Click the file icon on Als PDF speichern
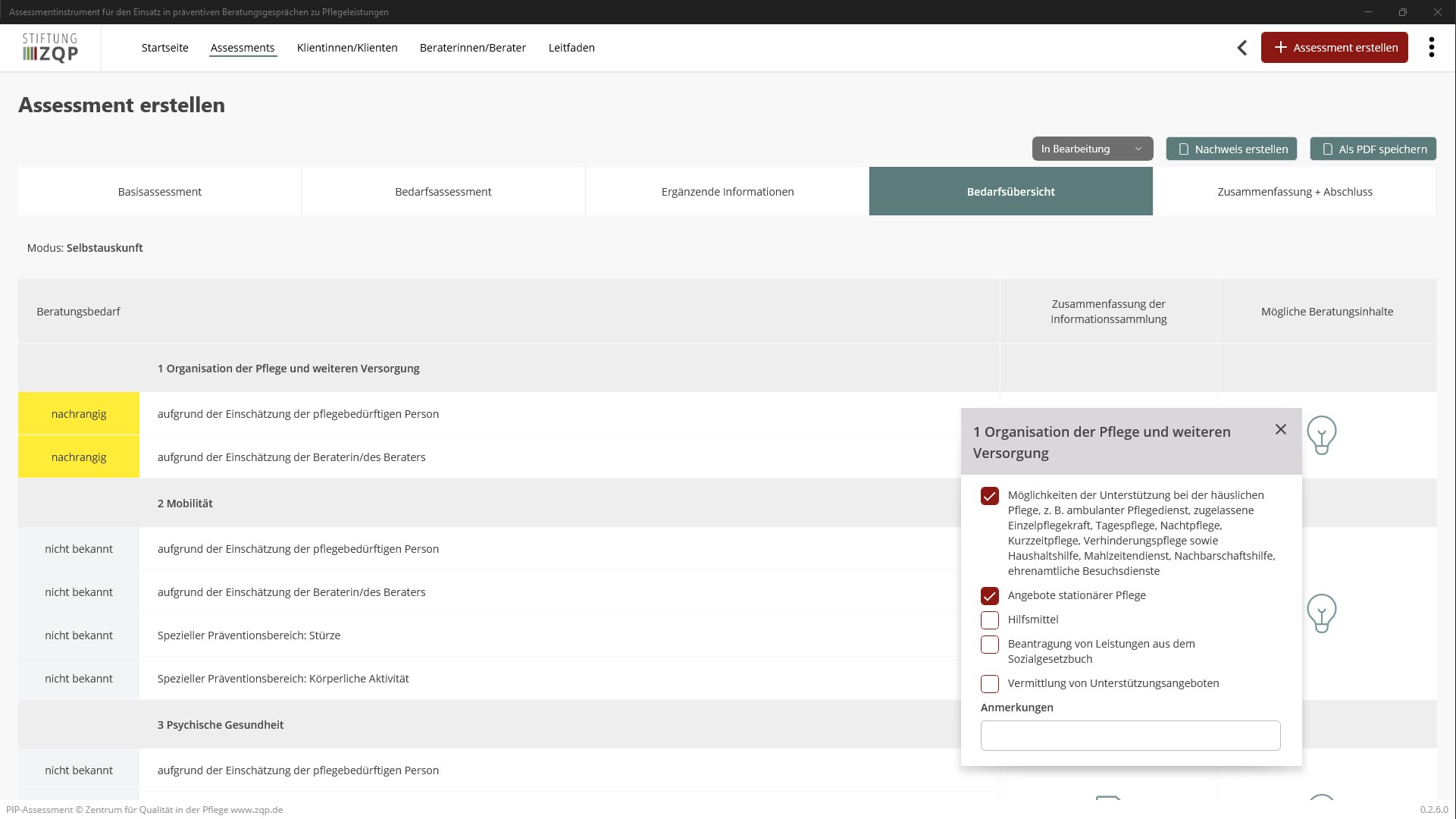This screenshot has width=1456, height=819. click(1327, 149)
